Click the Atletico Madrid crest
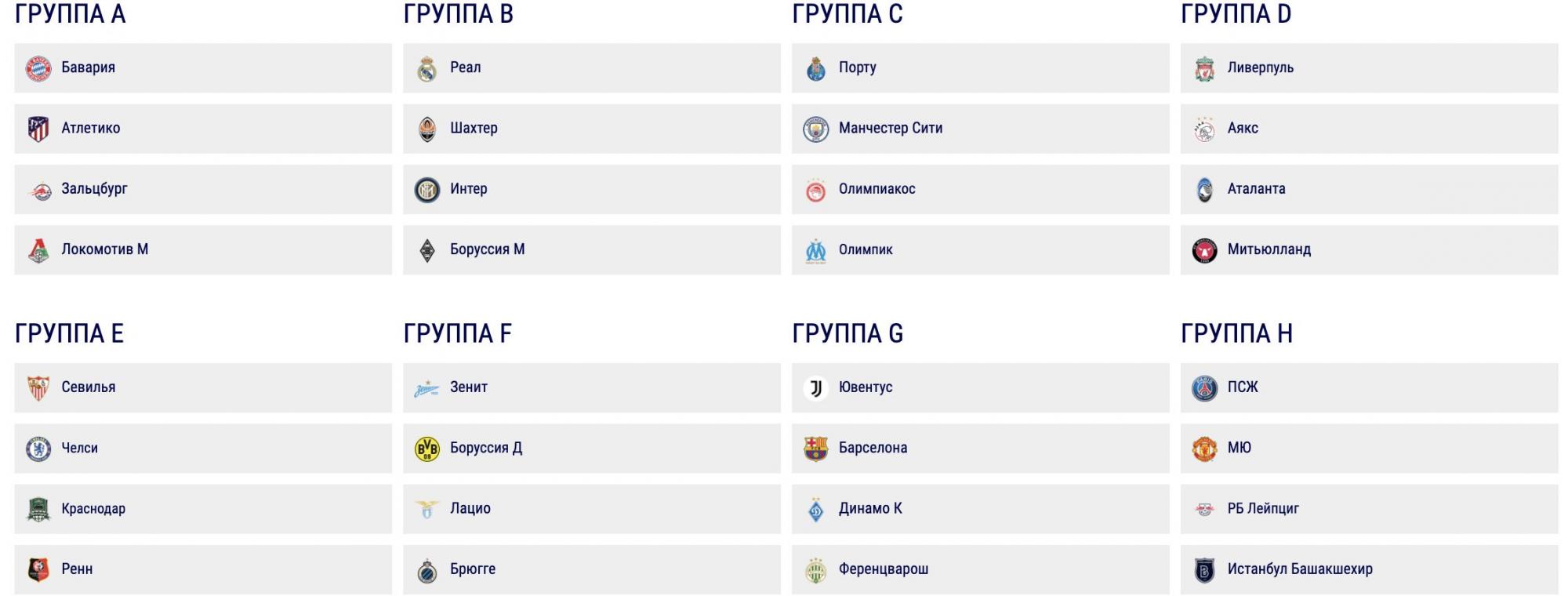This screenshot has height=596, width=1568. tap(38, 129)
